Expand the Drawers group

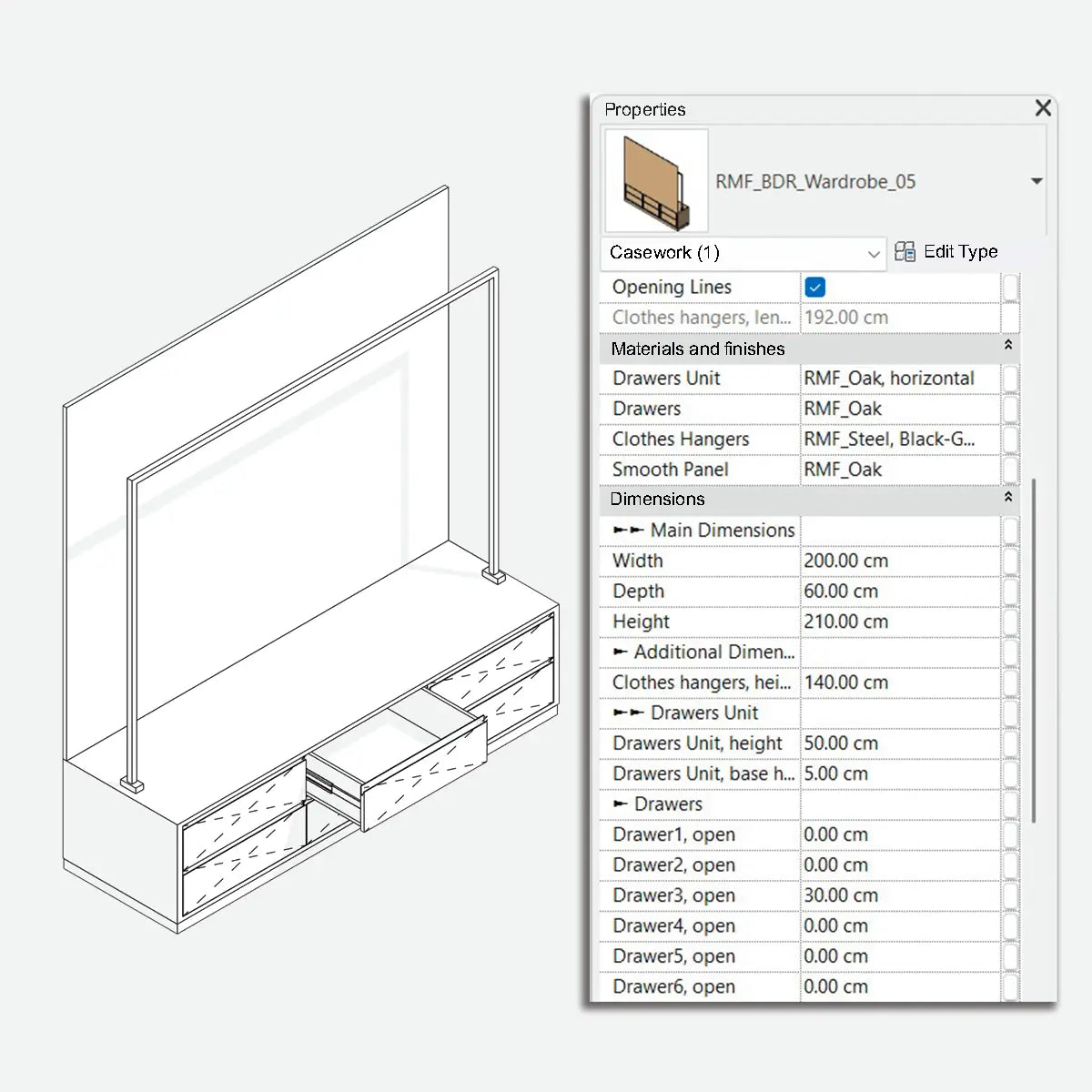coord(621,804)
